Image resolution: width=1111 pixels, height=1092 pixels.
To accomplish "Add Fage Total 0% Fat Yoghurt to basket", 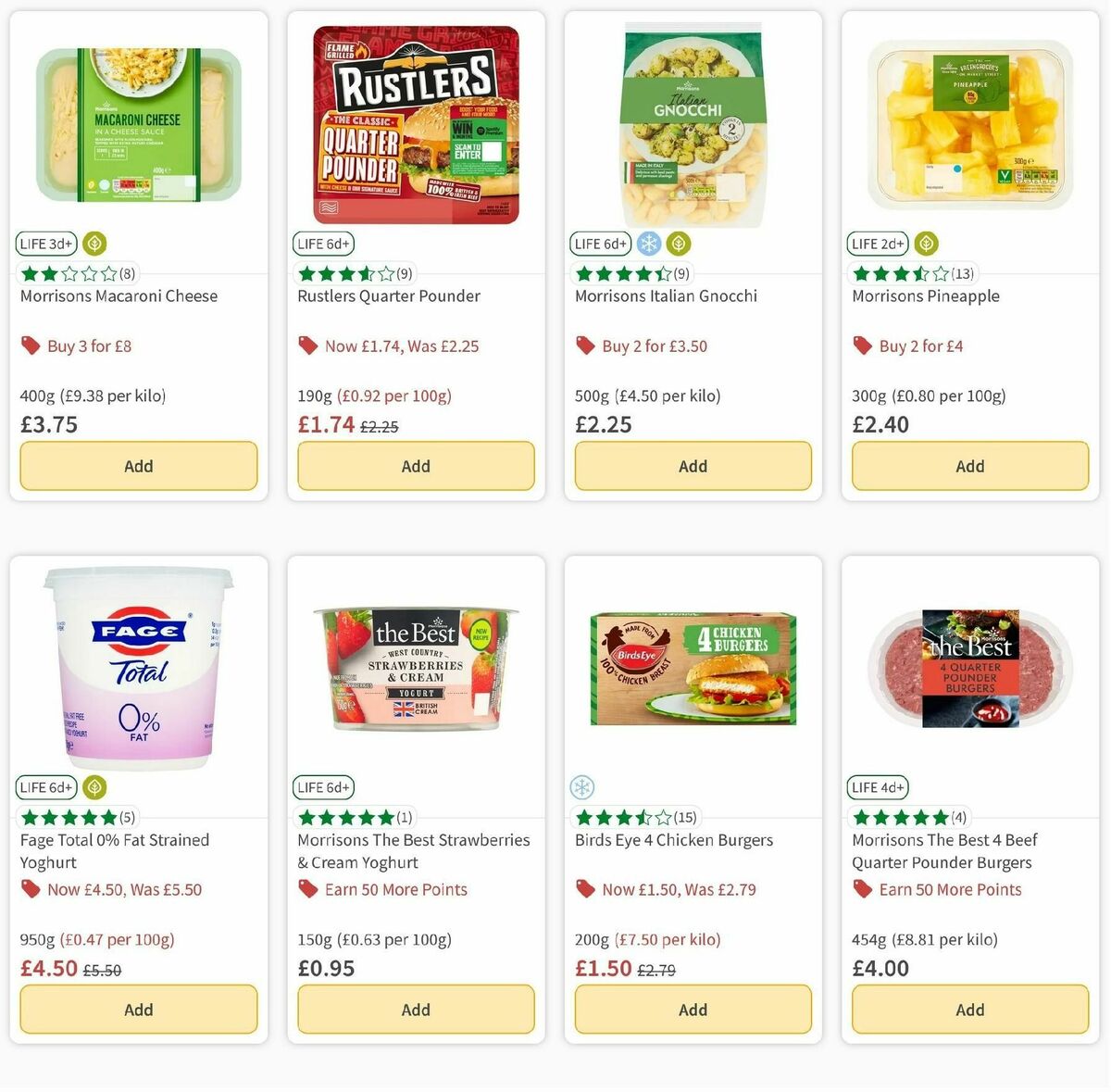I will (138, 1010).
